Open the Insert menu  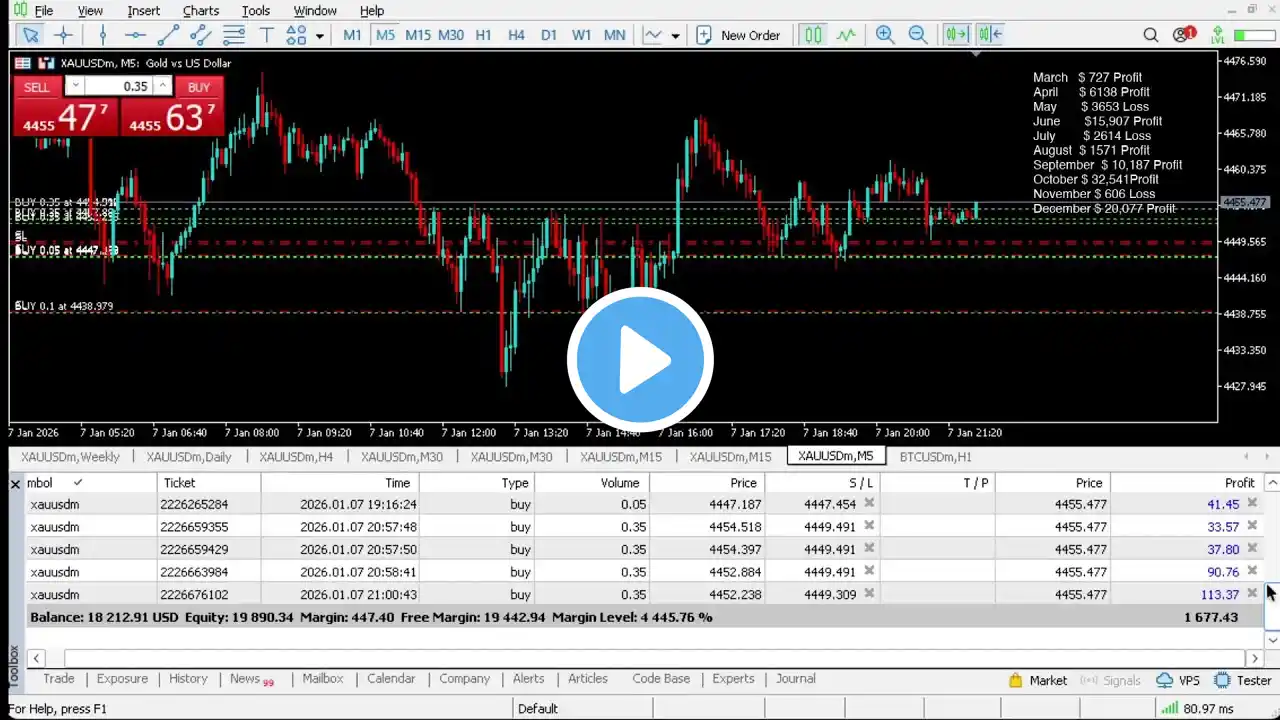point(144,10)
